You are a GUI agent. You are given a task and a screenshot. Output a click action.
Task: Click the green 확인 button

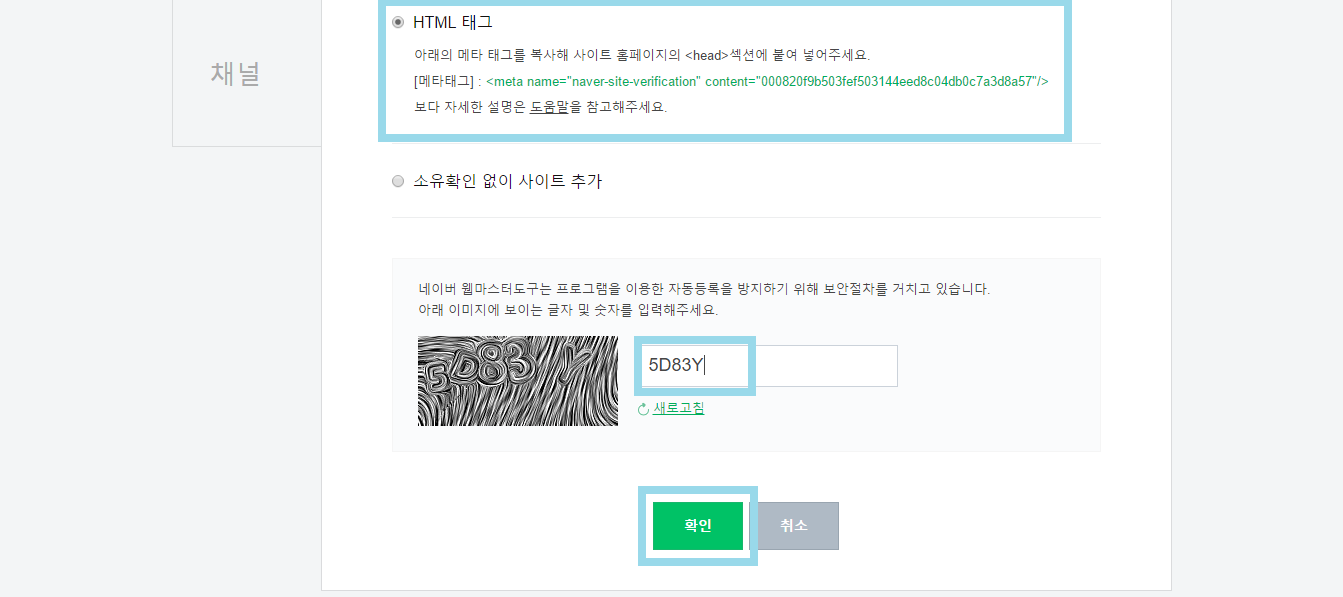(698, 526)
